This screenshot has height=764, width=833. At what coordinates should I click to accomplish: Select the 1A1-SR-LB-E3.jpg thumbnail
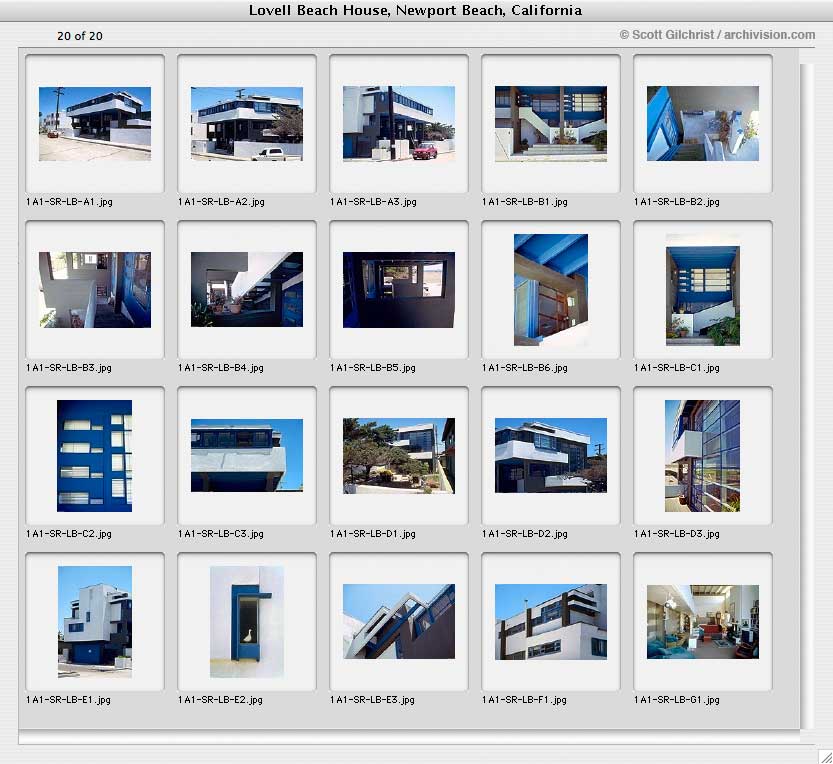coord(399,622)
